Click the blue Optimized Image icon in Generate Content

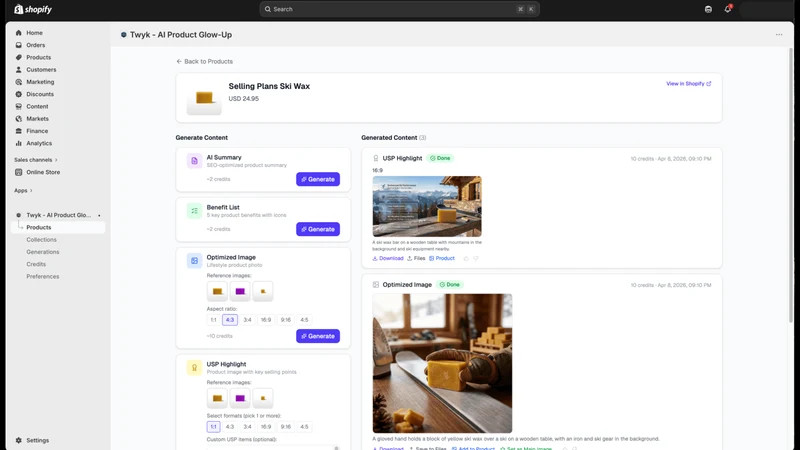194,261
